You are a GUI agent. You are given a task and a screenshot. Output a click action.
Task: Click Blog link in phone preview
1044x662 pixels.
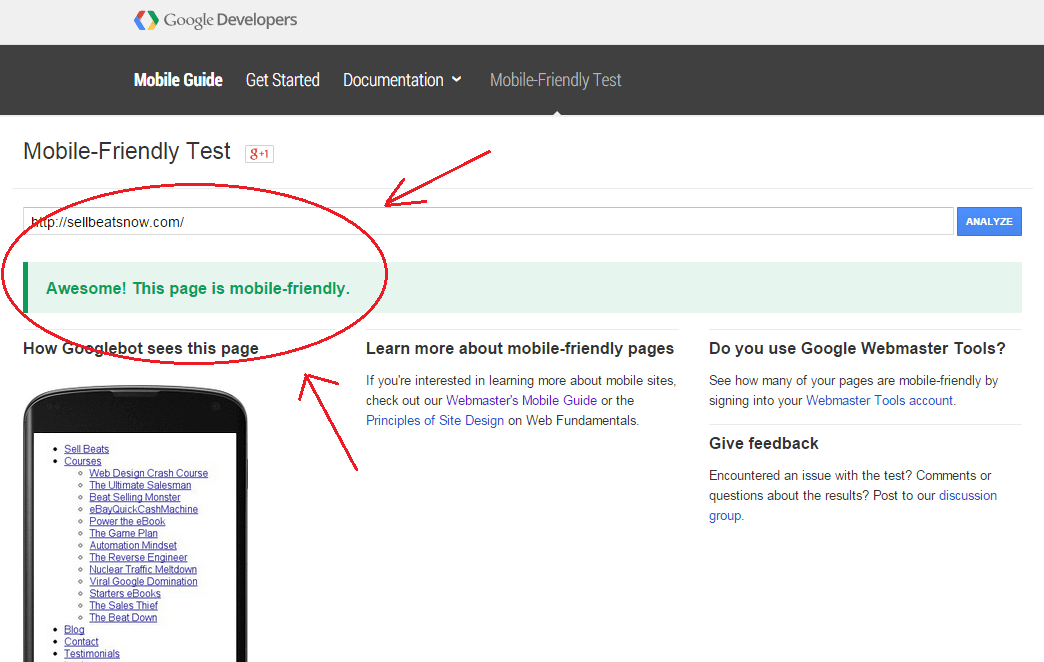(x=74, y=629)
